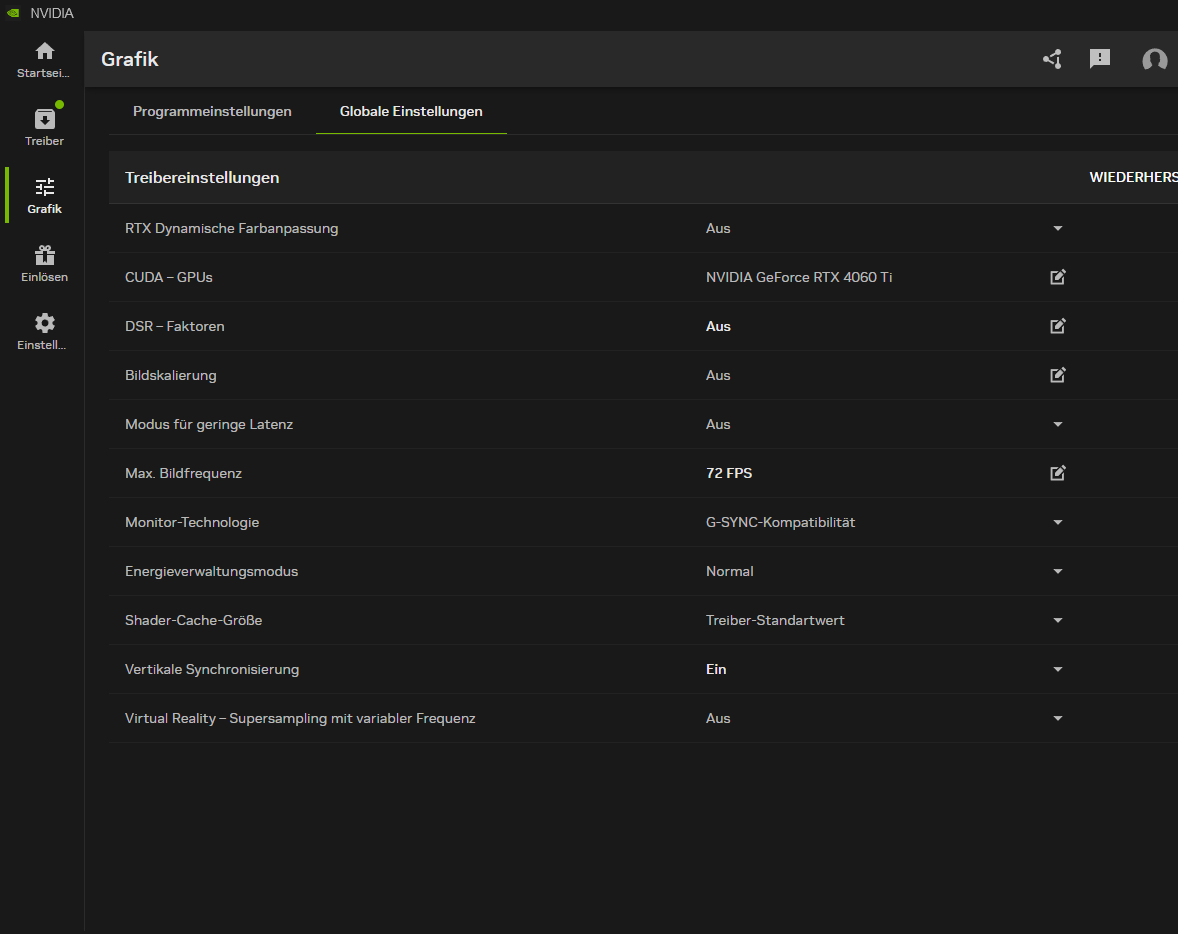Click the NVIDIA logo in title bar
Viewport: 1178px width, 934px height.
[x=13, y=13]
